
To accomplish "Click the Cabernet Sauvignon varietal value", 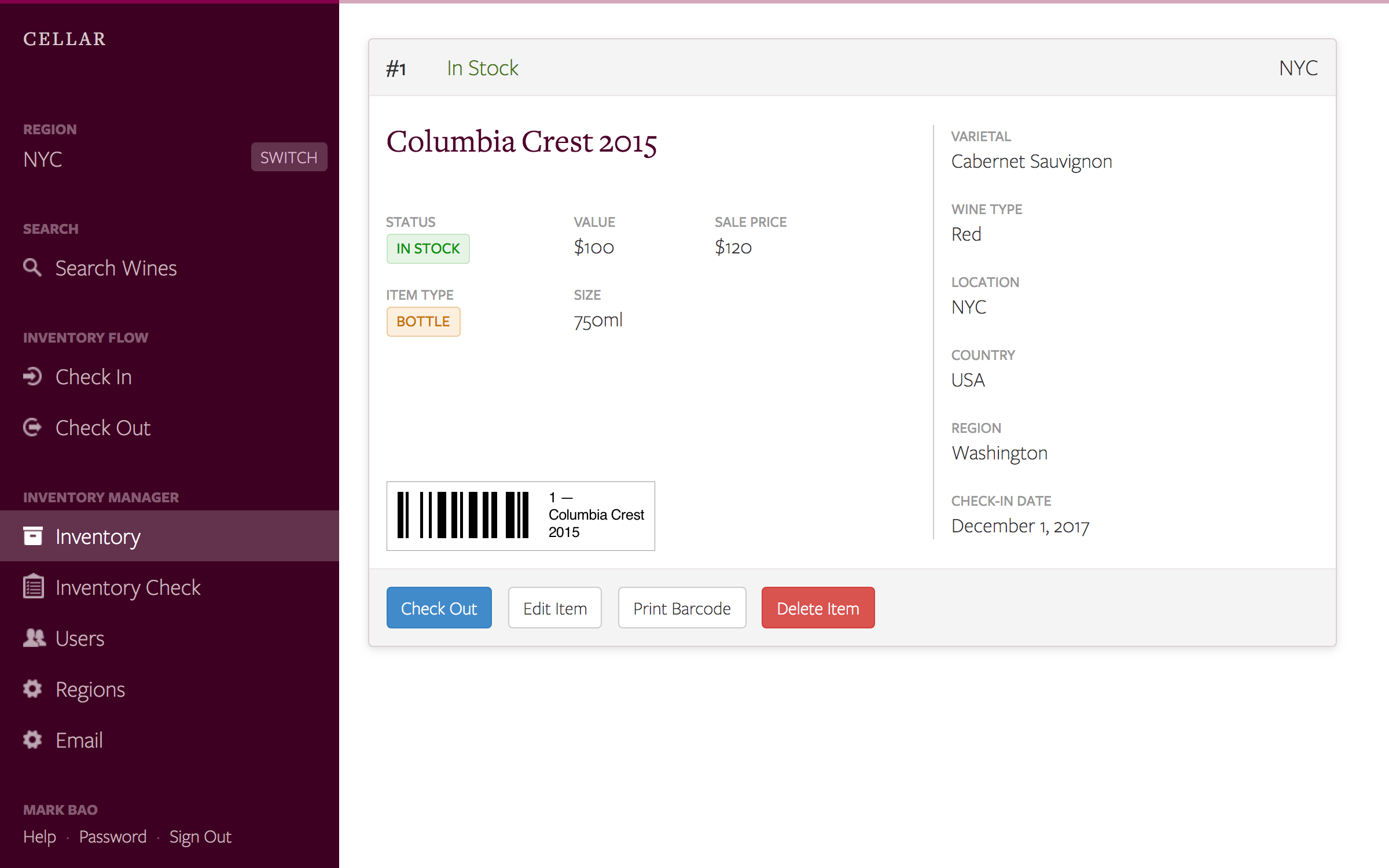I will pyautogui.click(x=1031, y=161).
